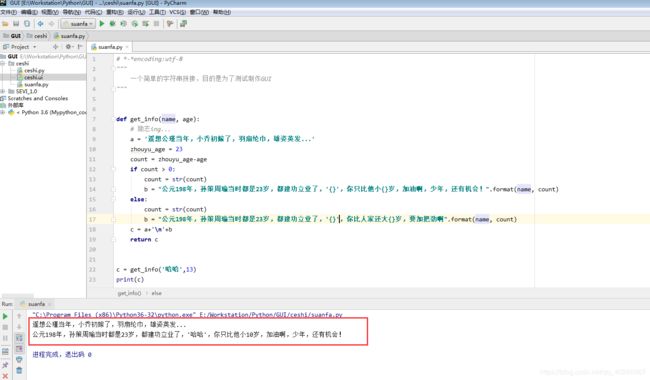Click line number 17 in the gutter

click(92, 219)
